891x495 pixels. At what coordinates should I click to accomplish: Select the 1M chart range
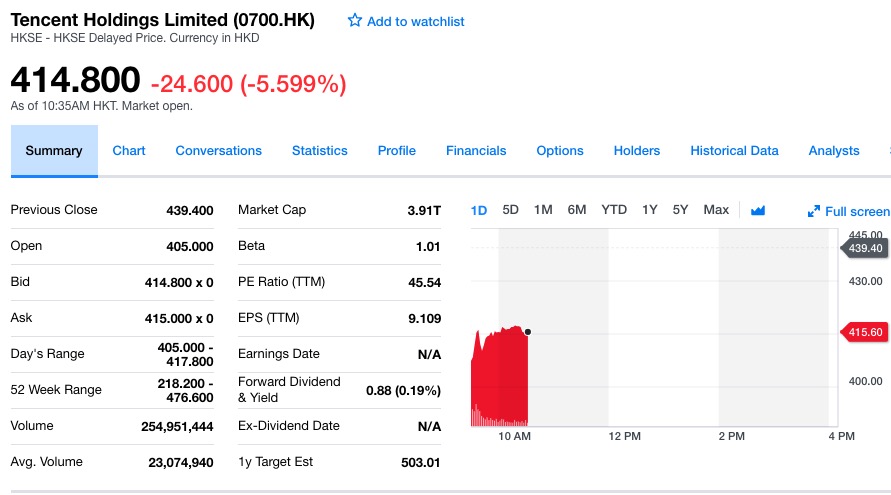(x=543, y=210)
